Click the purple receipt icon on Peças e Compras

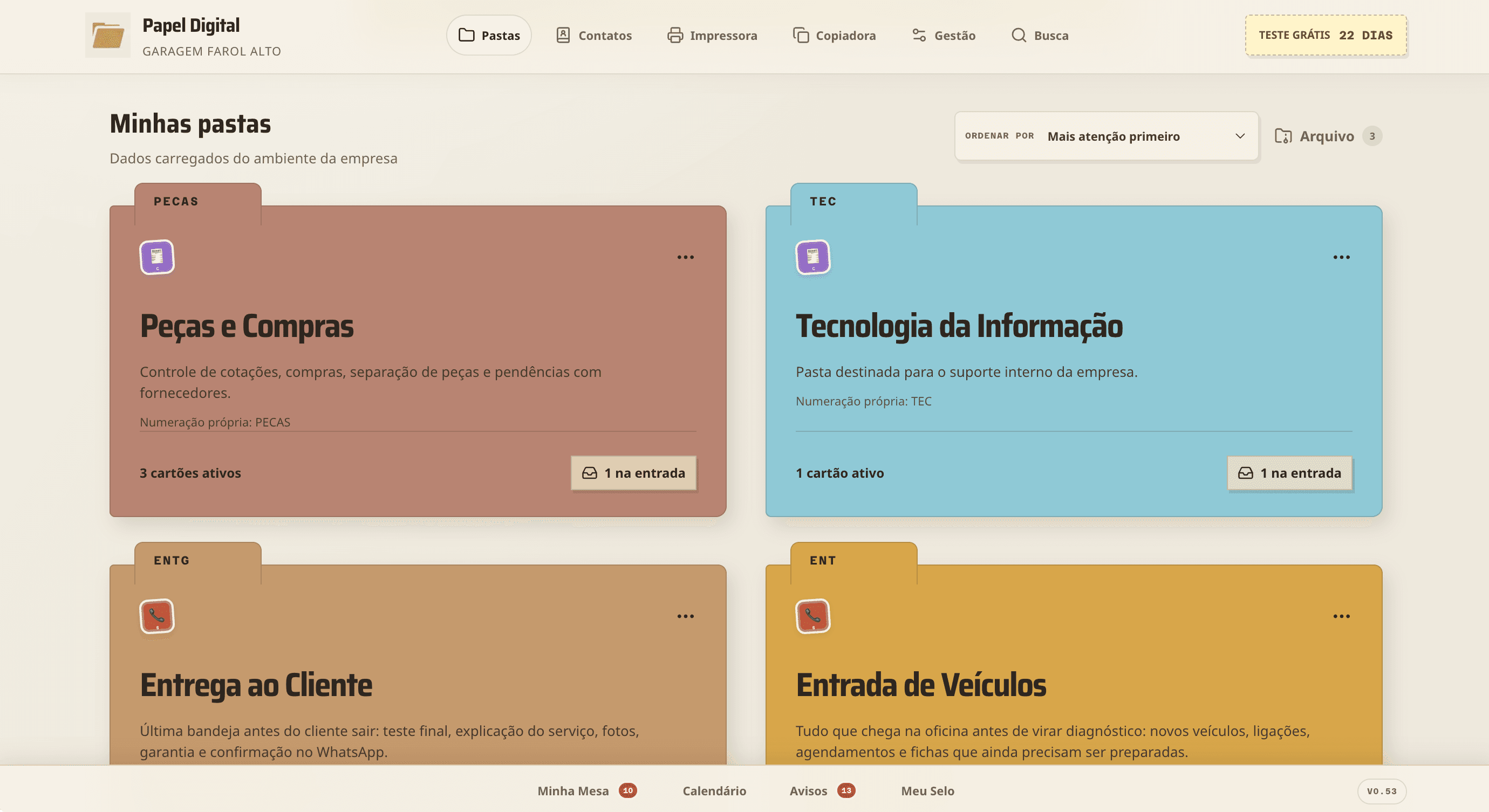pyautogui.click(x=157, y=257)
